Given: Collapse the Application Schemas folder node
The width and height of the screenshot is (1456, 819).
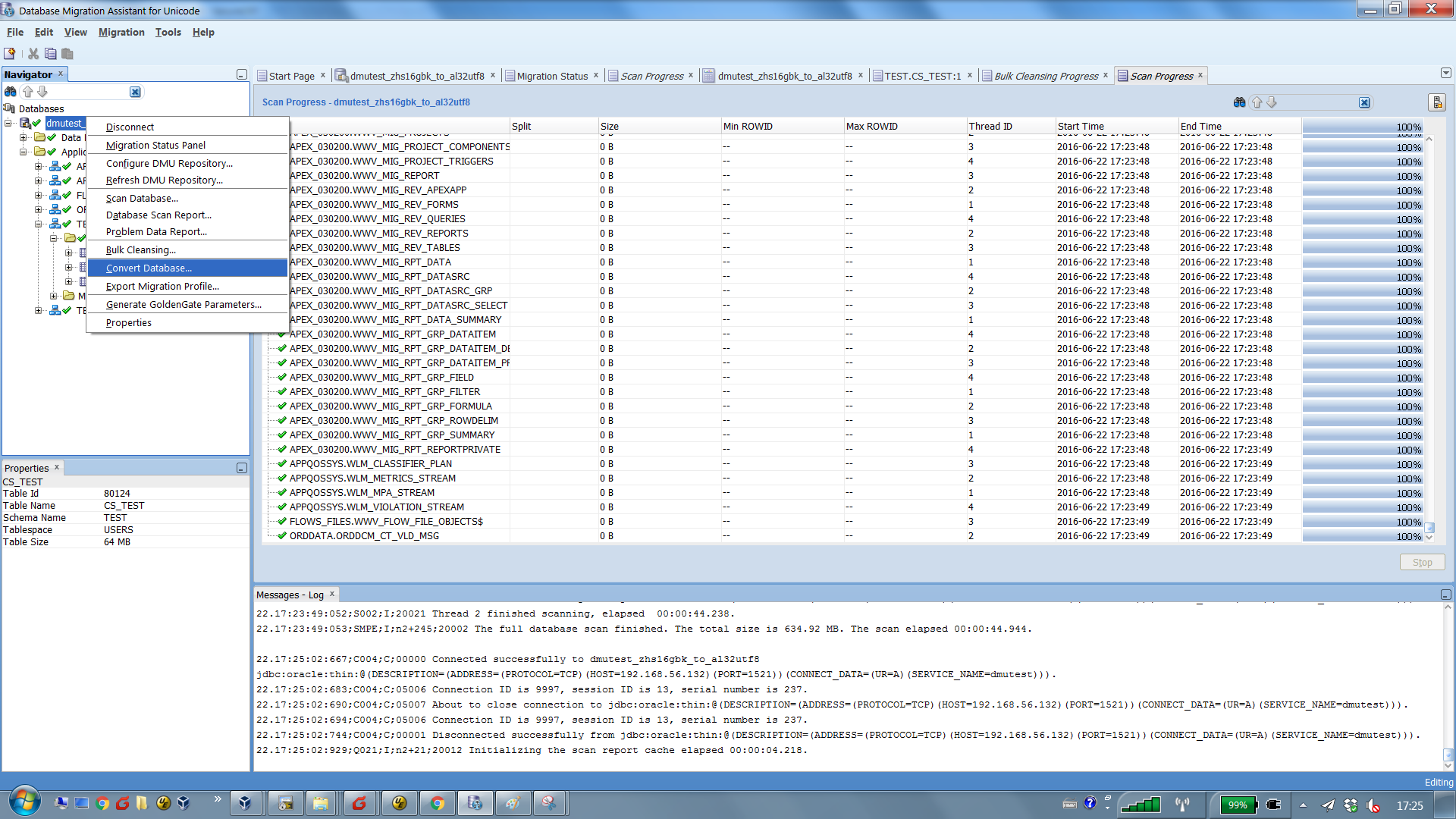Looking at the screenshot, I should pyautogui.click(x=24, y=152).
